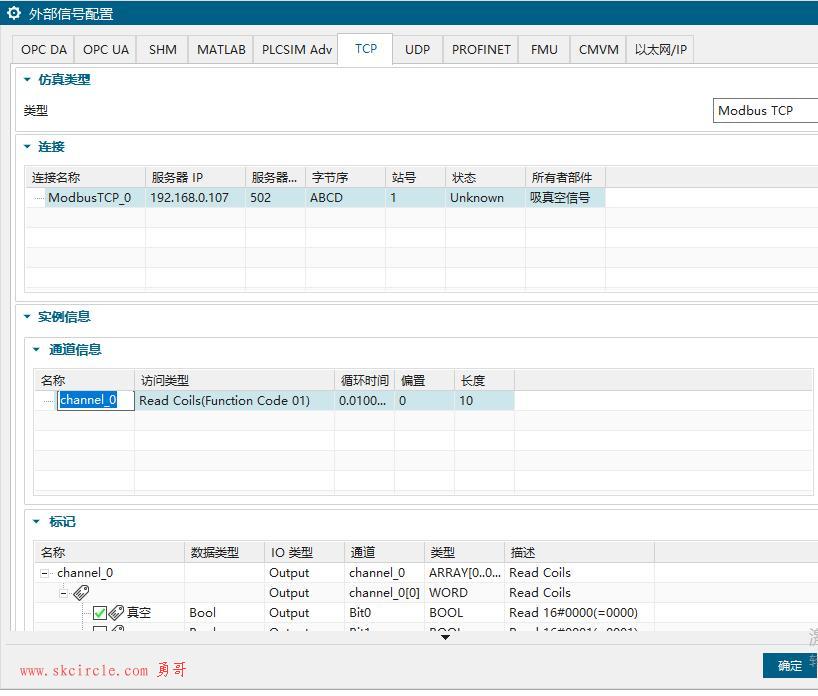Open the Modbus TCP type dropdown
The width and height of the screenshot is (818, 696).
(x=765, y=111)
